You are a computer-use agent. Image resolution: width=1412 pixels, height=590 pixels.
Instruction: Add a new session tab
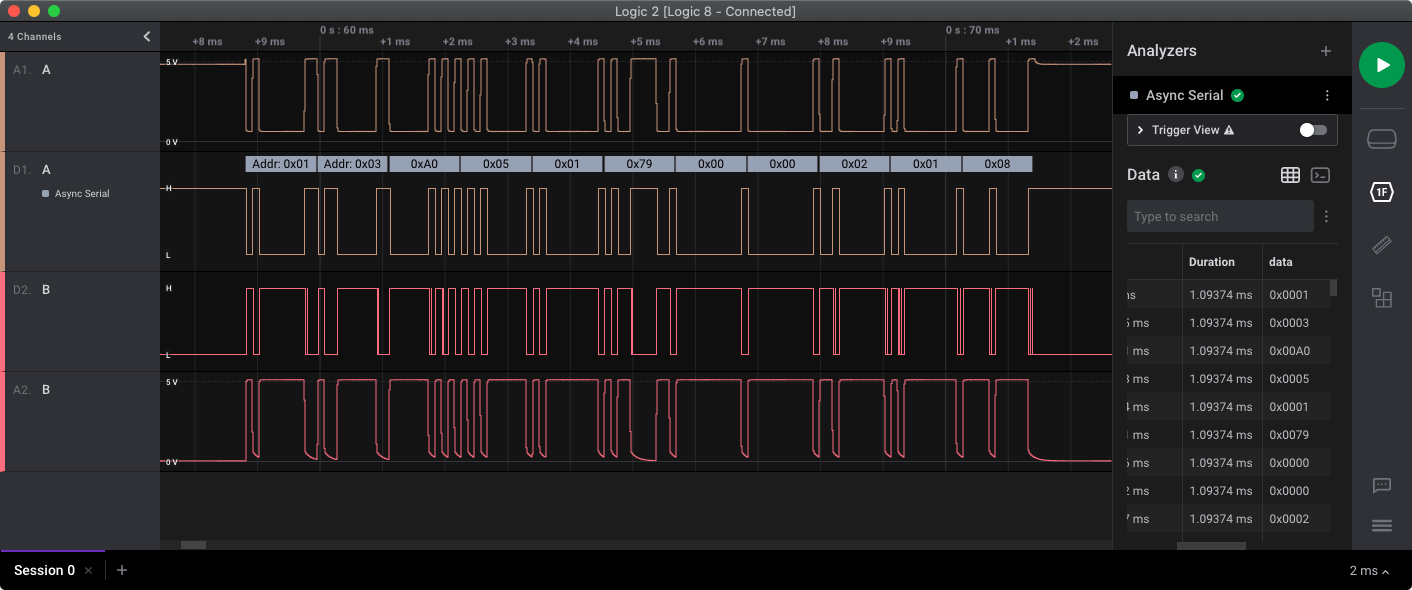coord(122,570)
